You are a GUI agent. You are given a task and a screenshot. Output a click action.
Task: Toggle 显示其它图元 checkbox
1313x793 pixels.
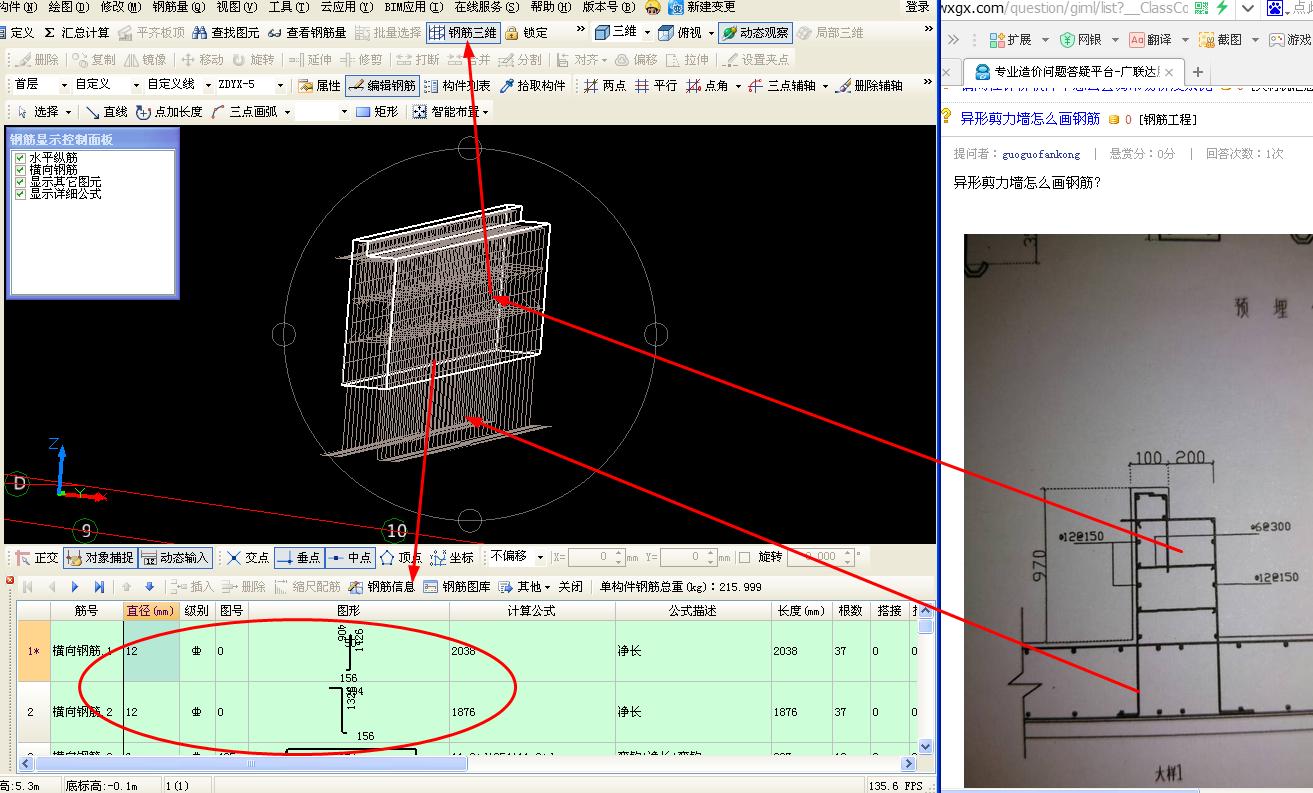coord(20,181)
